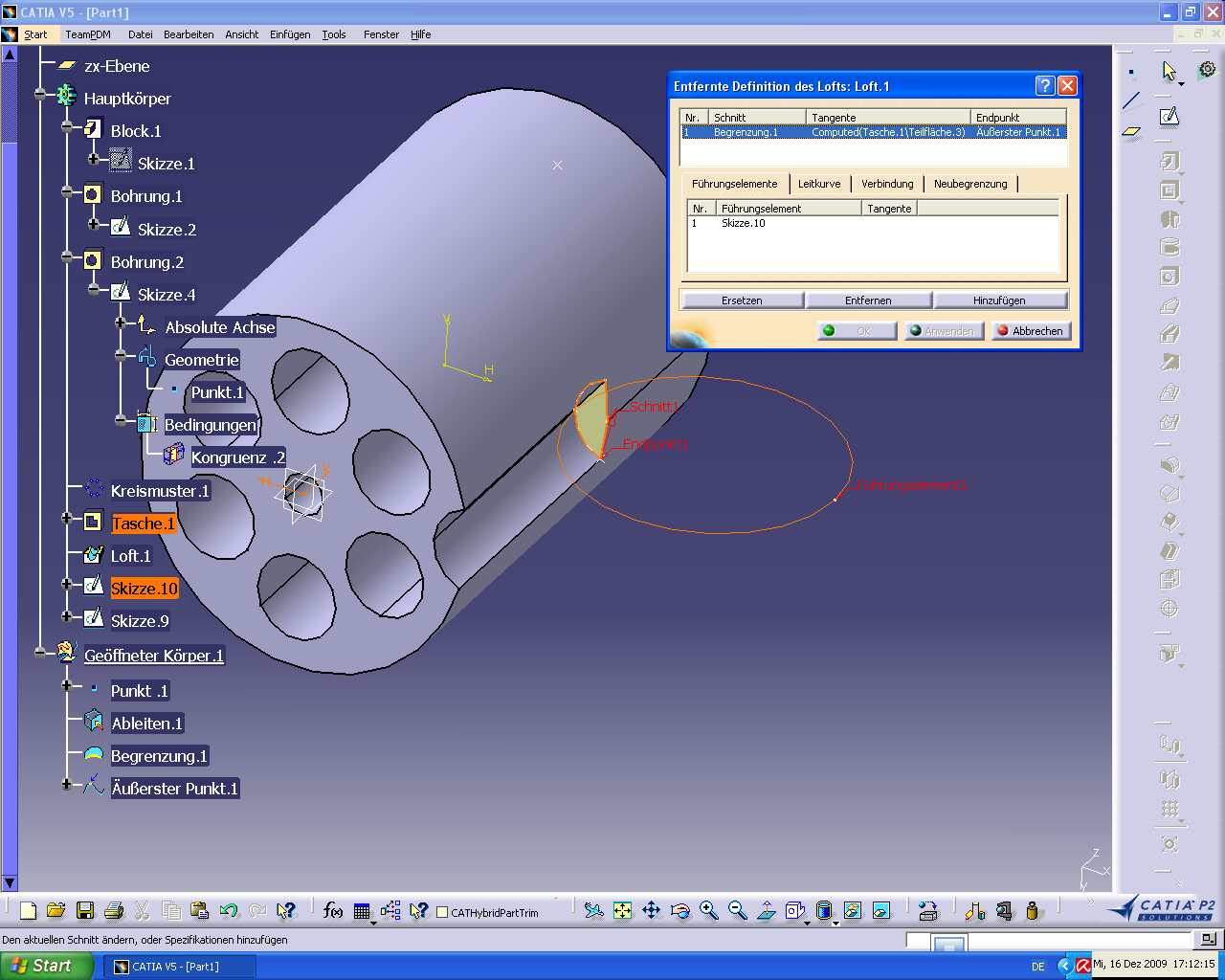Select zx-Ebene in the specification tree
The width and height of the screenshot is (1225, 980).
click(x=117, y=66)
